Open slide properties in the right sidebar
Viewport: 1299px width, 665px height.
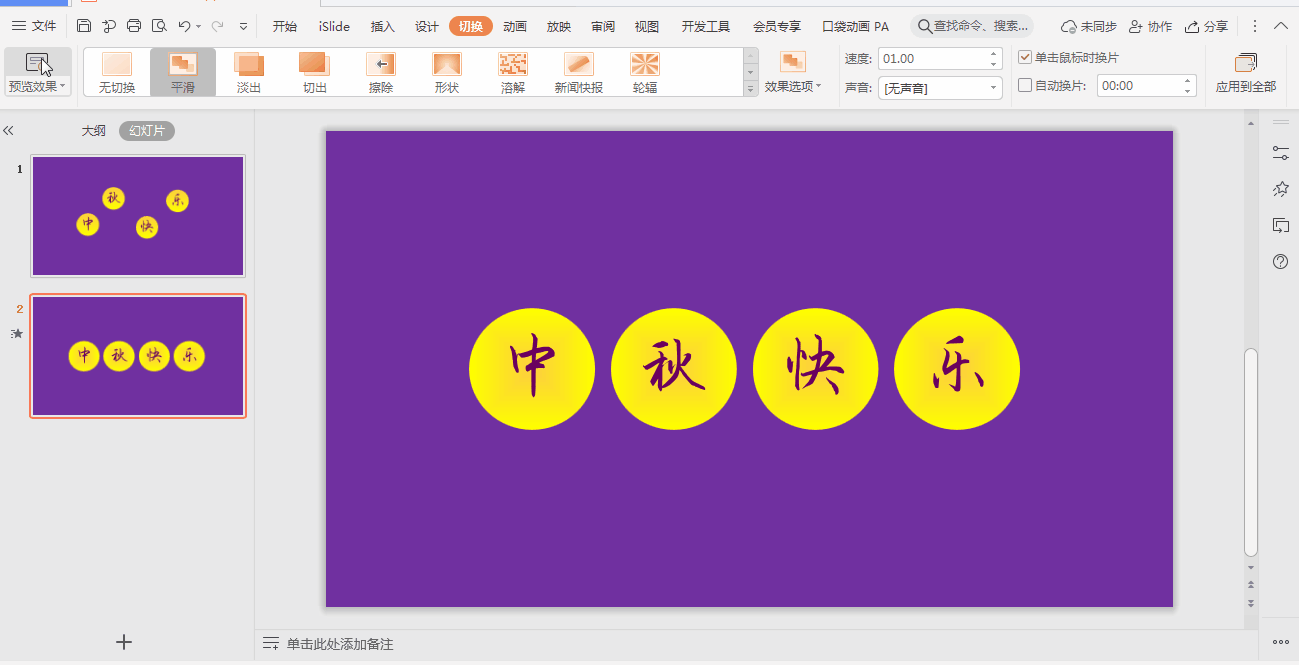click(1281, 152)
